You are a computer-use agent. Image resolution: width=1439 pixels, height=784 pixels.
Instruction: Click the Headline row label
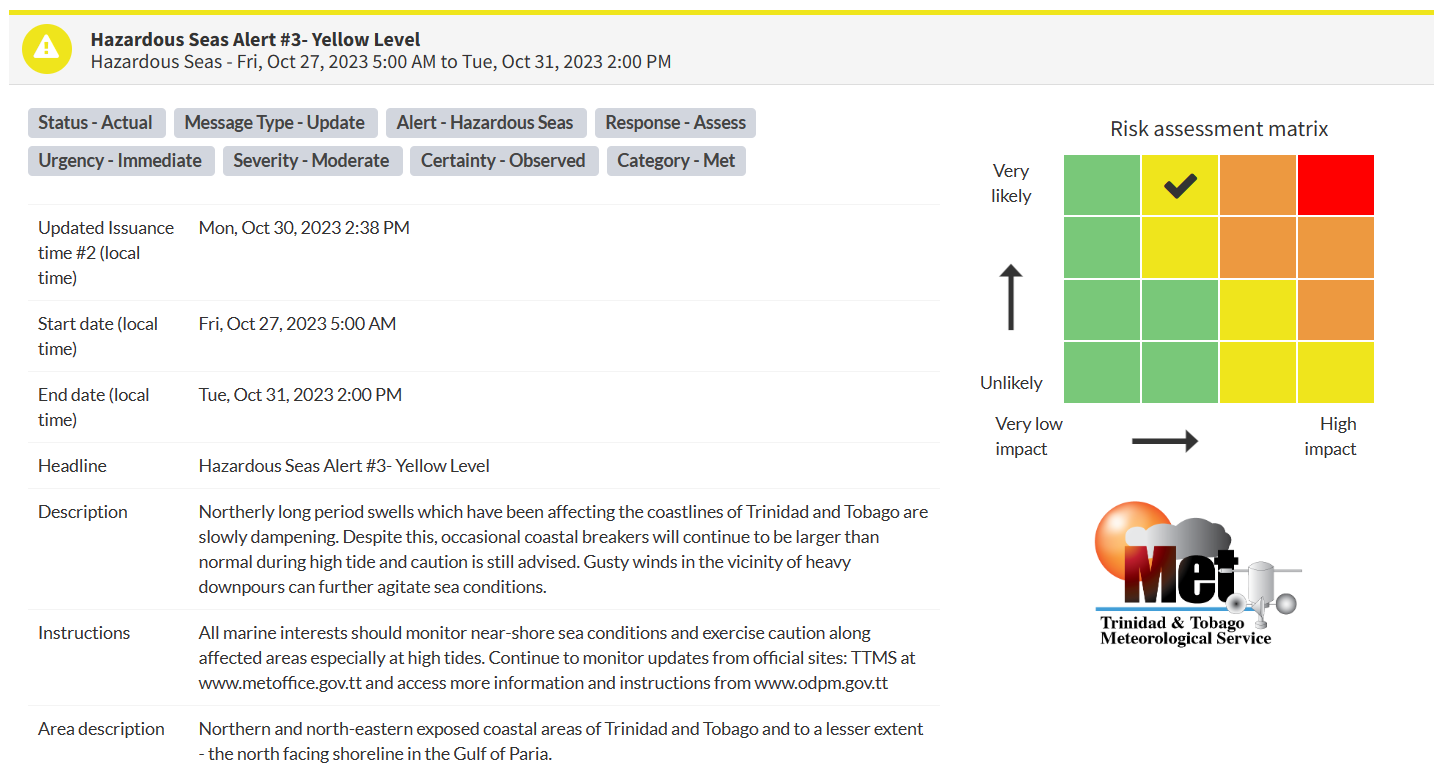[72, 466]
